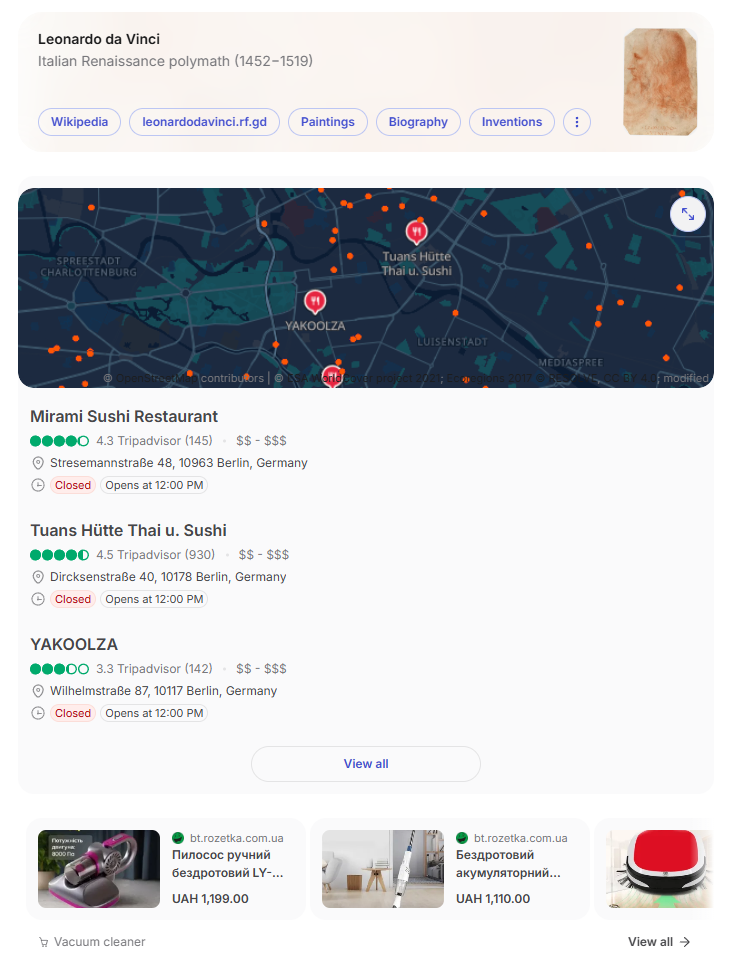
Task: Click '4.3 Tripadvisor (145)' rating text
Action: click(154, 441)
